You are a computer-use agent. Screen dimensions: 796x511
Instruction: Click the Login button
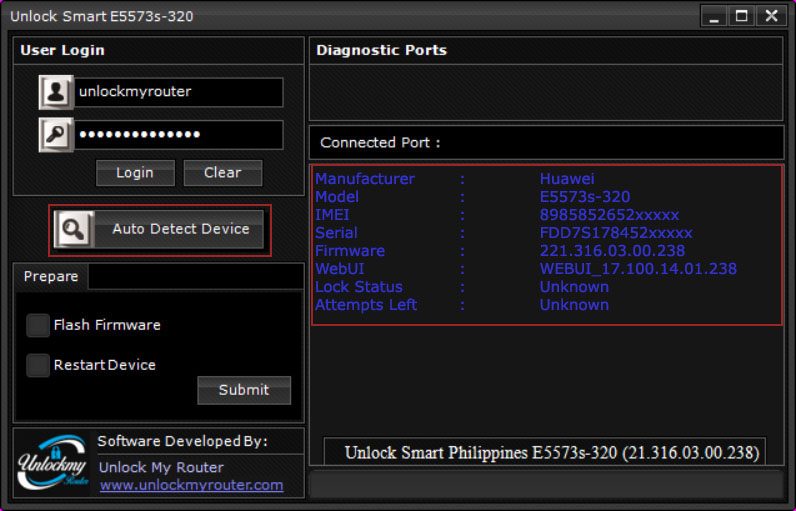[x=135, y=173]
